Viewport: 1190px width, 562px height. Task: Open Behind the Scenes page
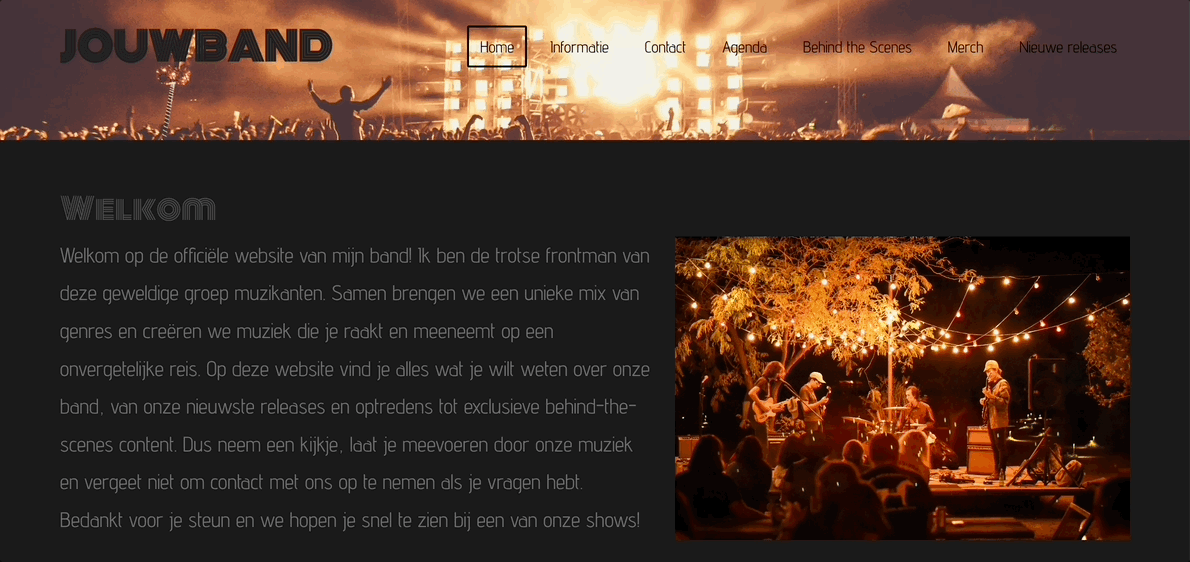[857, 47]
